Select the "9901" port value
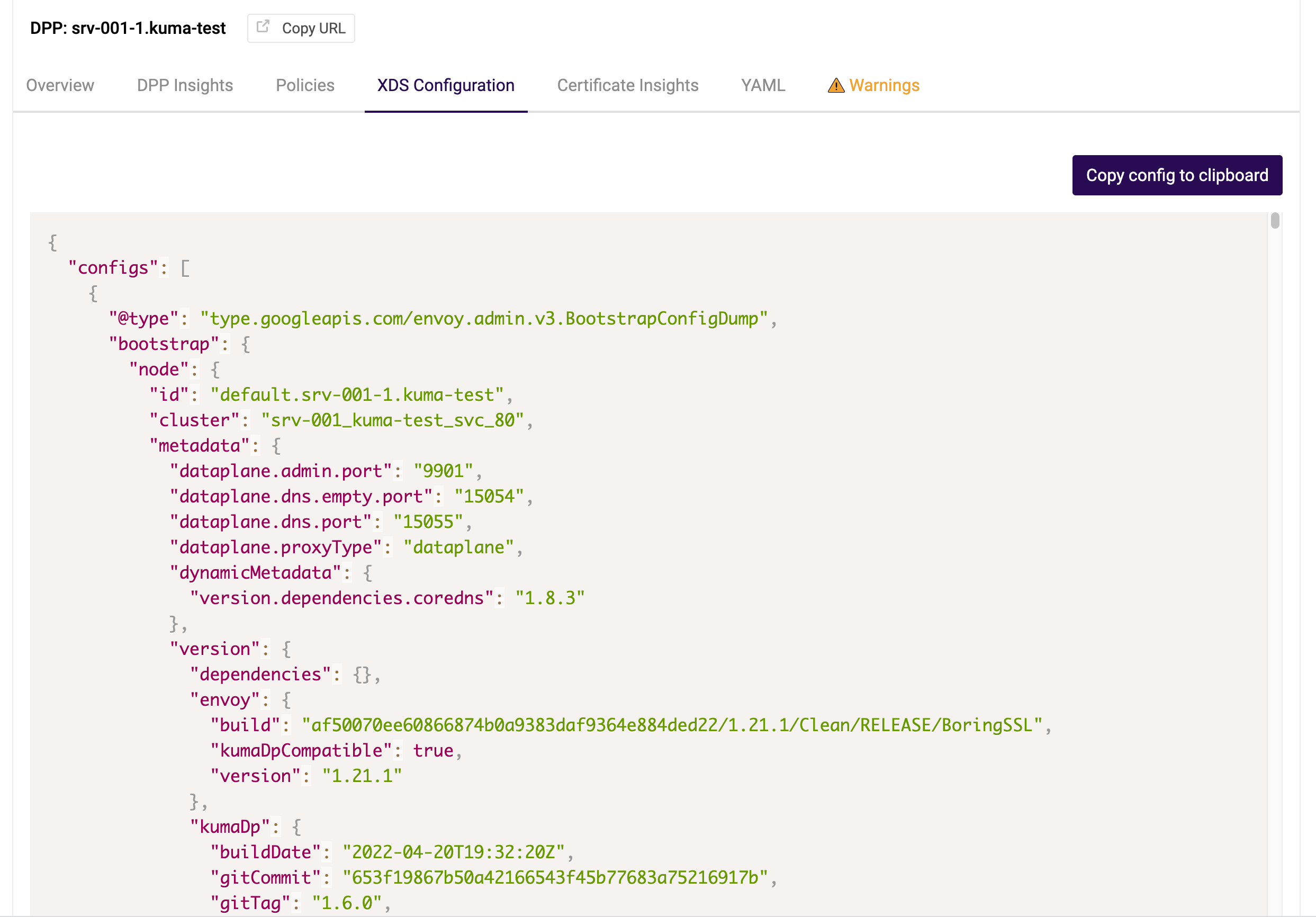The image size is (1316, 917). pyautogui.click(x=444, y=471)
